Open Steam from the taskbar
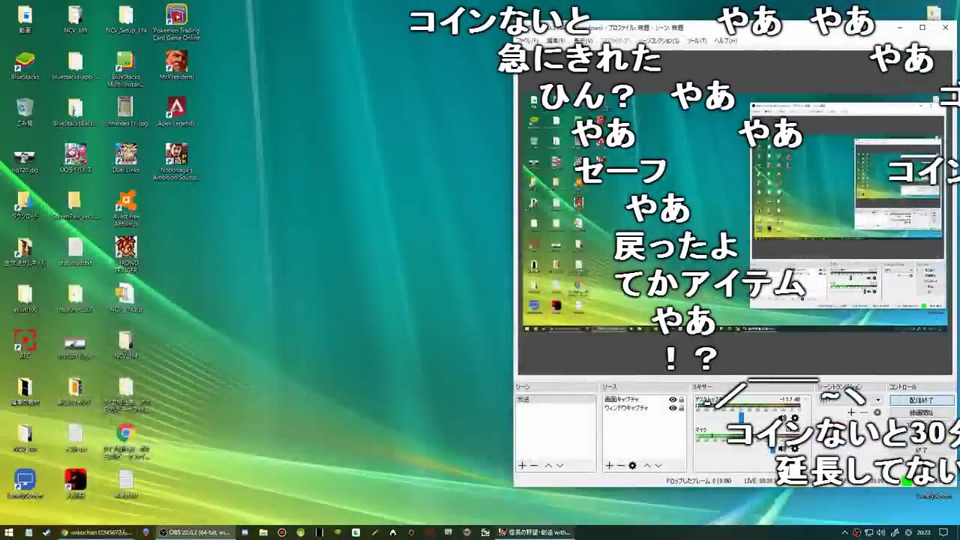 (x=47, y=533)
